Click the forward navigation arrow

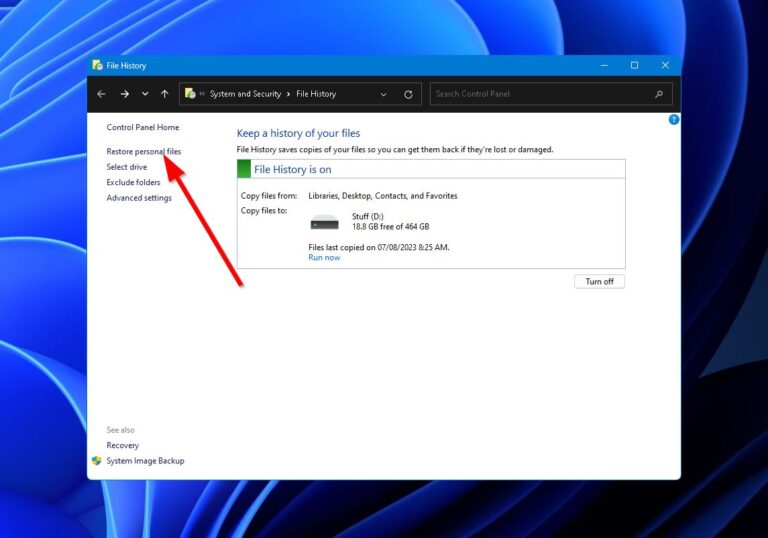click(x=124, y=94)
